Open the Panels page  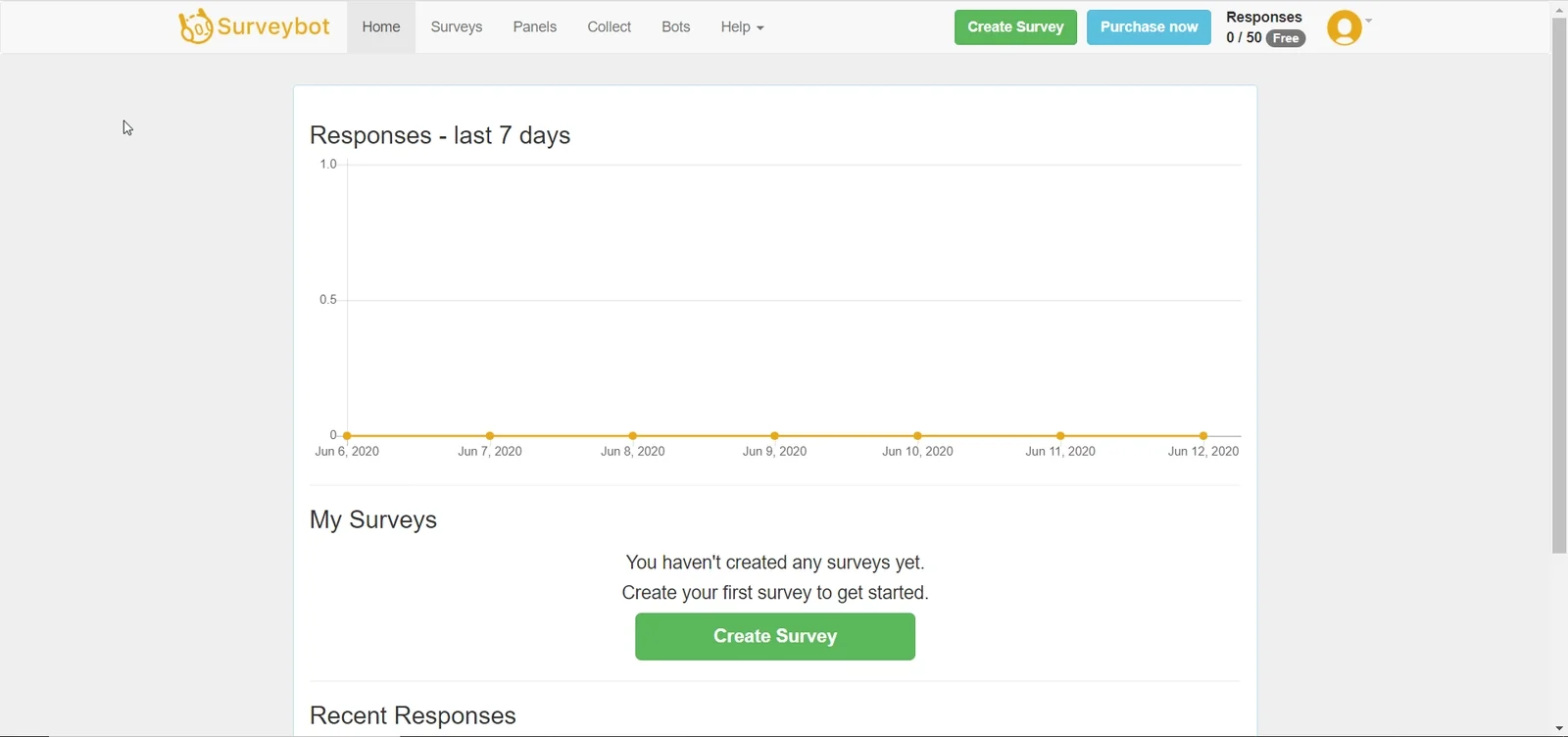tap(535, 27)
